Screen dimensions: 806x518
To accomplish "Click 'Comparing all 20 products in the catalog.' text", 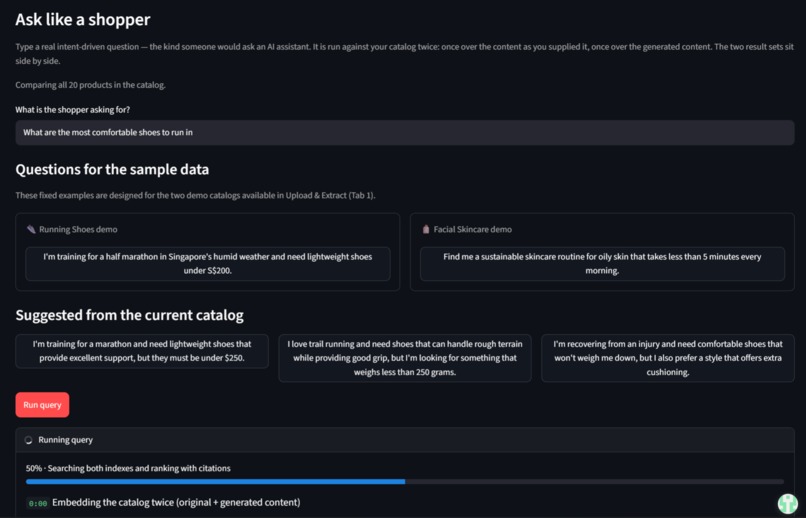I will 90,85.
